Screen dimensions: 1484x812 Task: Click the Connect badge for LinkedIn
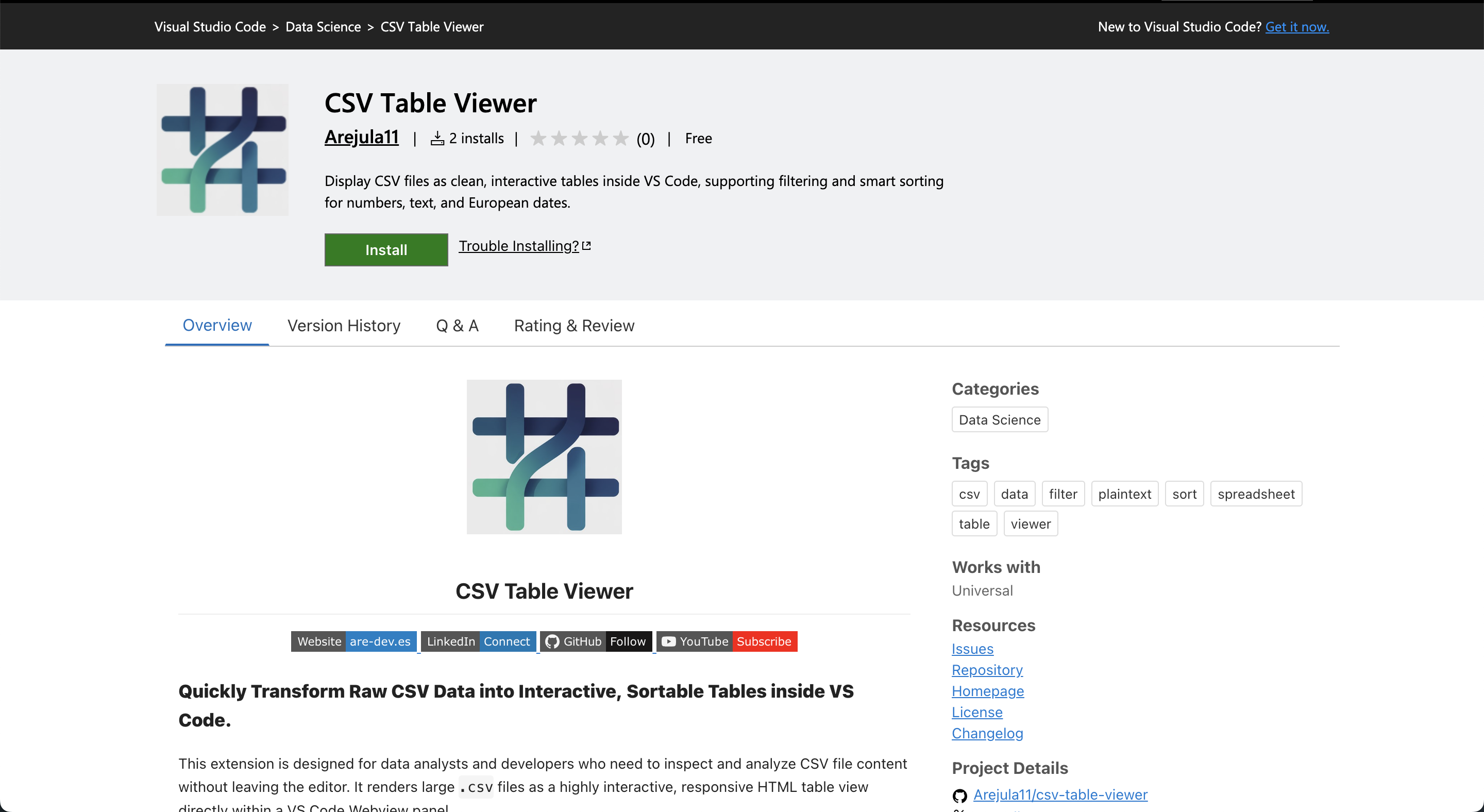(507, 641)
